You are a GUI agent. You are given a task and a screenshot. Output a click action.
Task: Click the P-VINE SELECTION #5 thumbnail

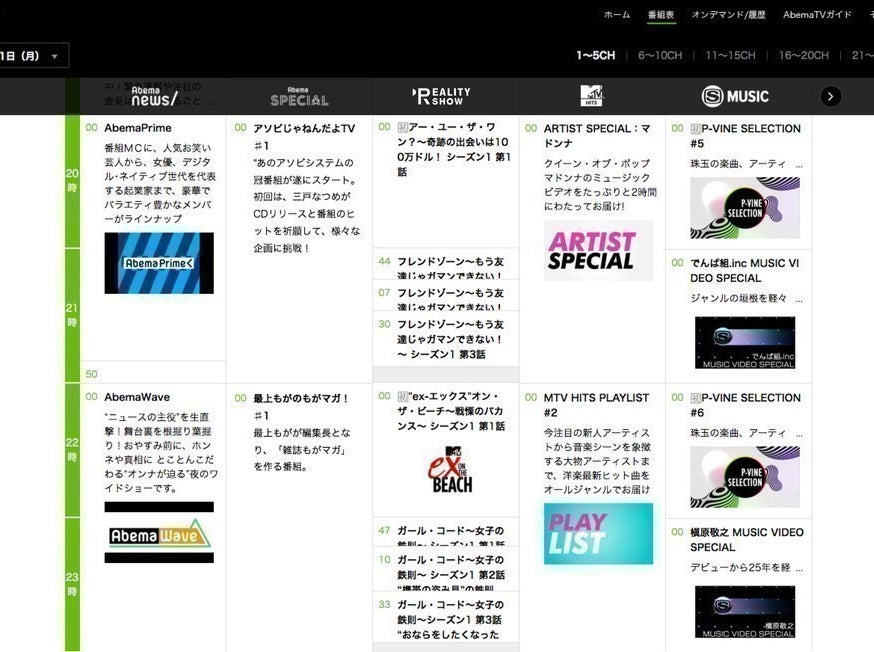pos(745,208)
